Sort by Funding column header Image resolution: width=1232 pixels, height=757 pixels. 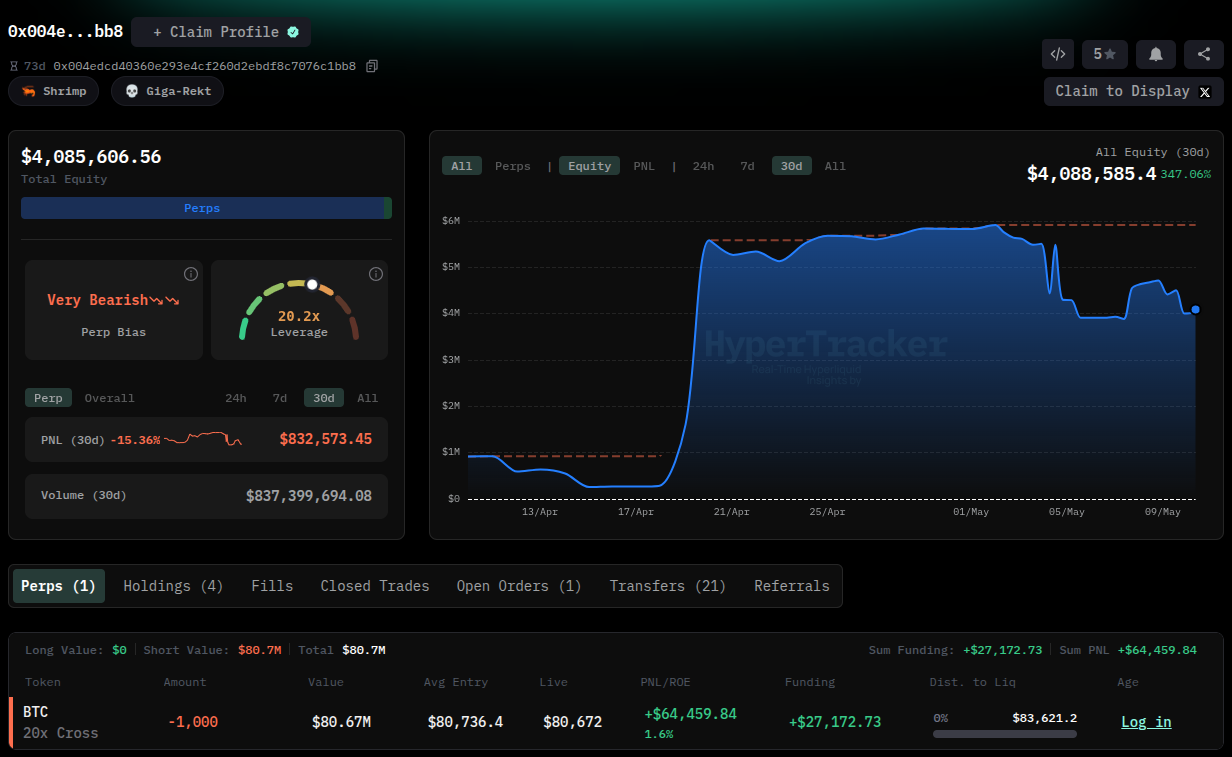810,682
